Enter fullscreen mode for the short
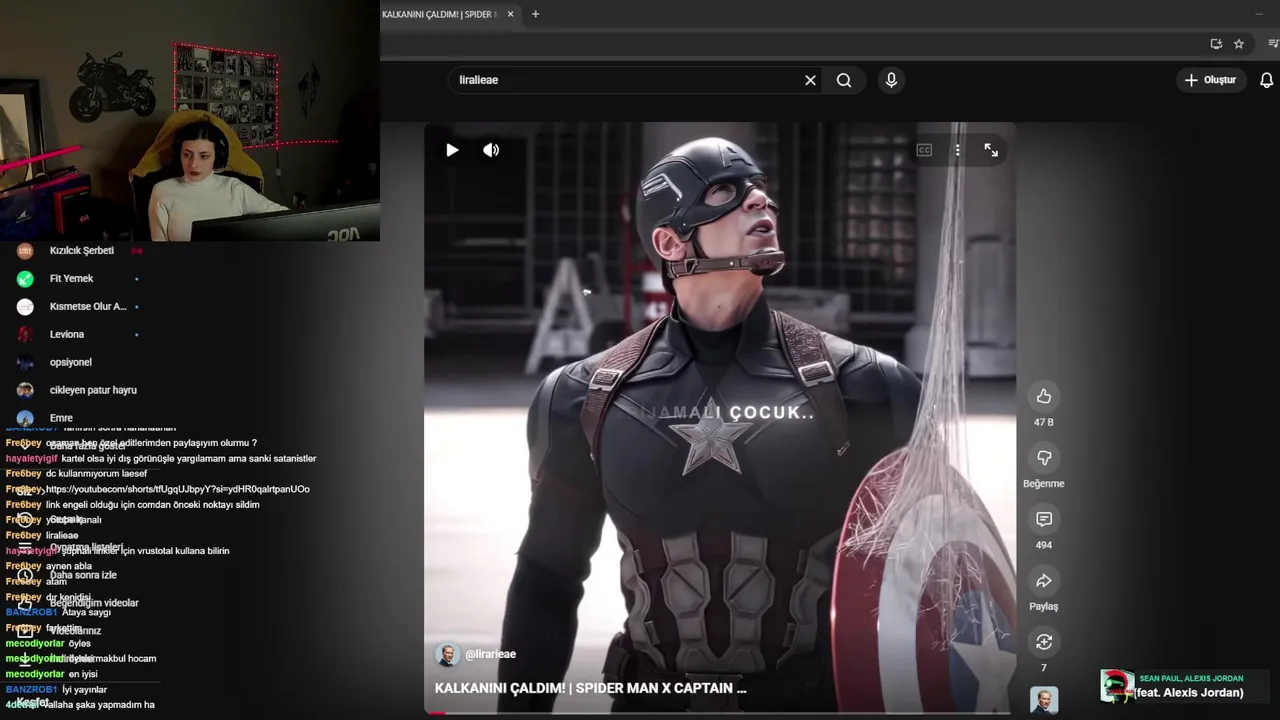The width and height of the screenshot is (1280, 720). tap(991, 150)
